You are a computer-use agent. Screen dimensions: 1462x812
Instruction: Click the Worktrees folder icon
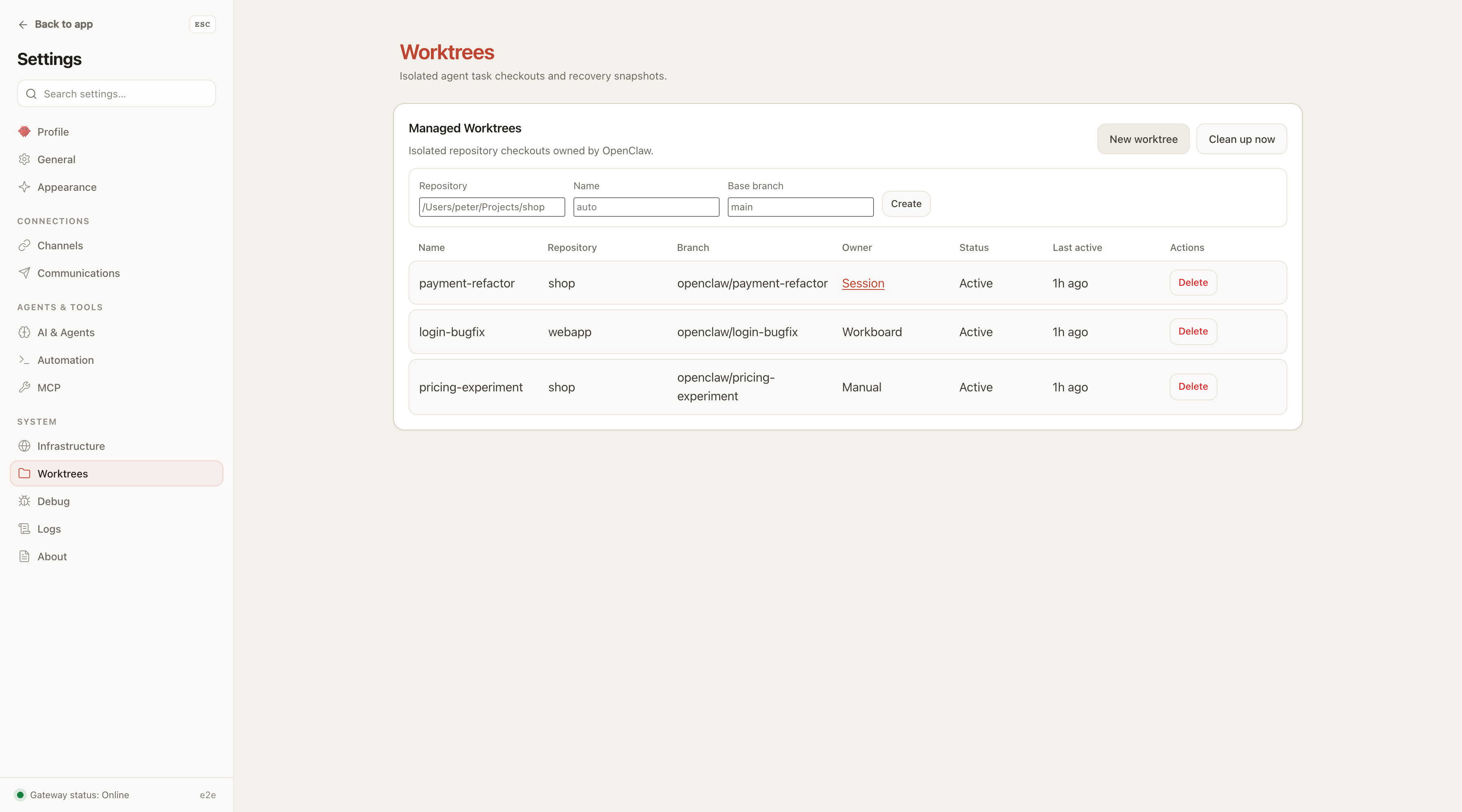24,473
